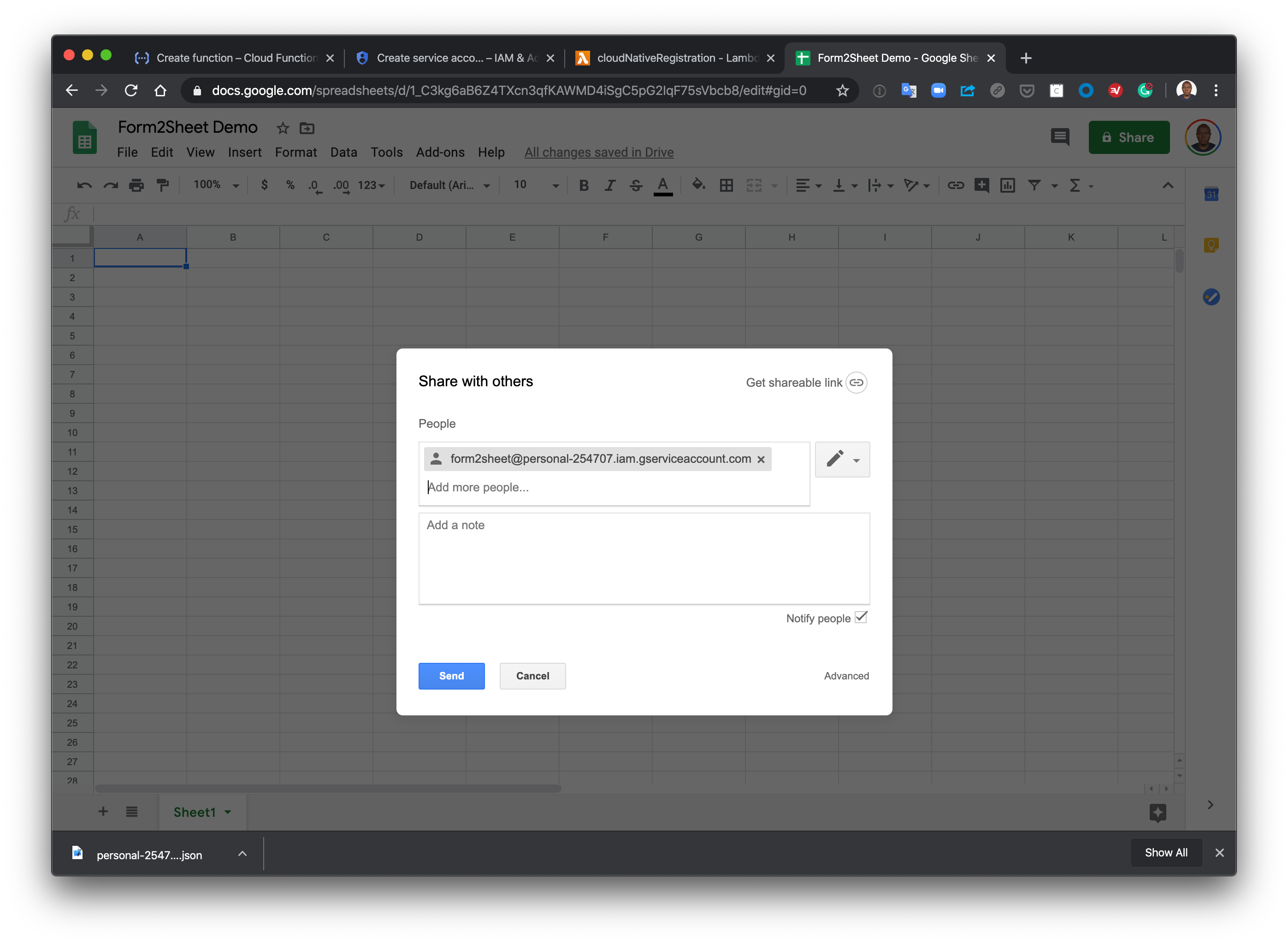Pick a text color swatch
1288x944 pixels.
click(663, 185)
